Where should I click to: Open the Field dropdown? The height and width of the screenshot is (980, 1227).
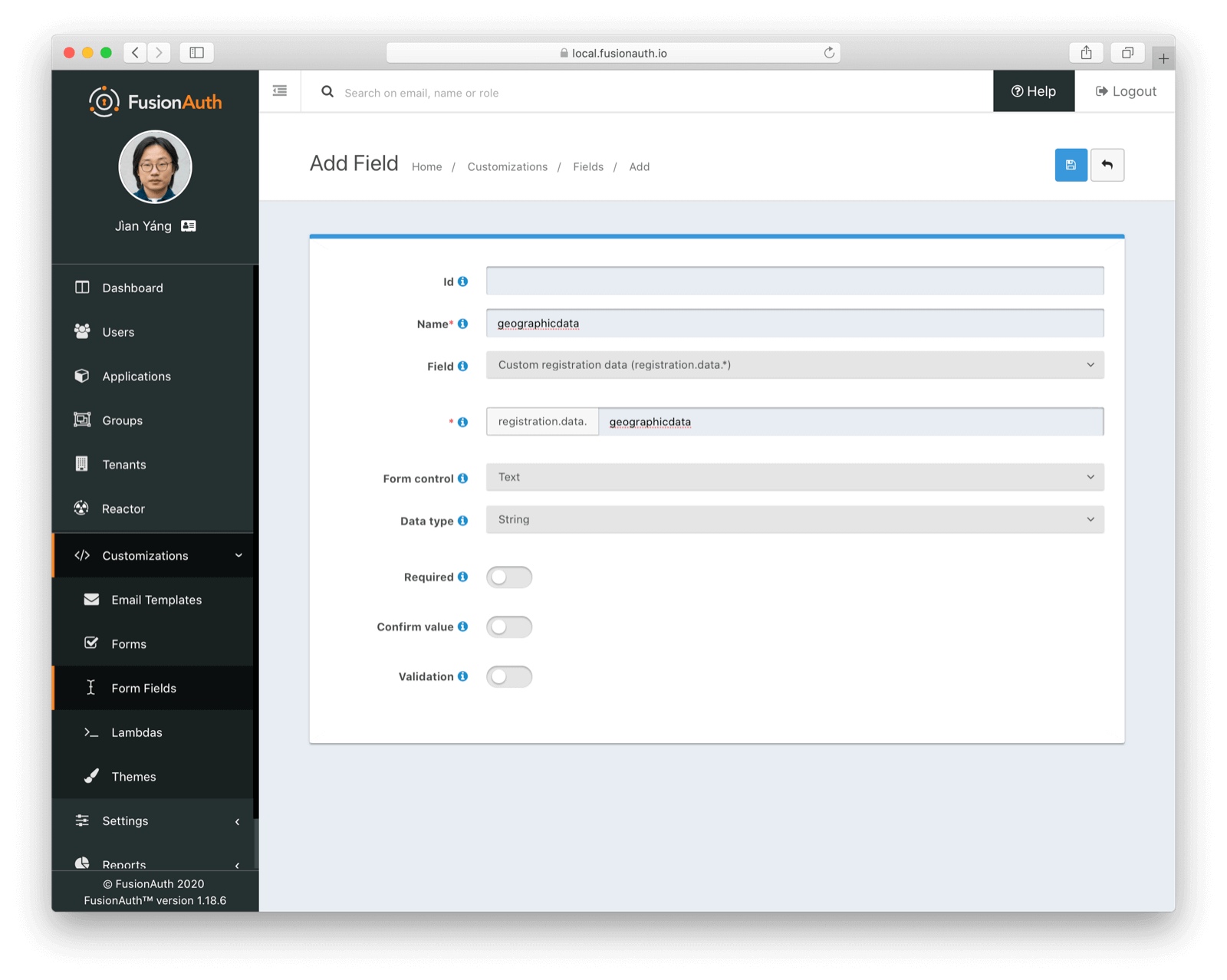(794, 365)
